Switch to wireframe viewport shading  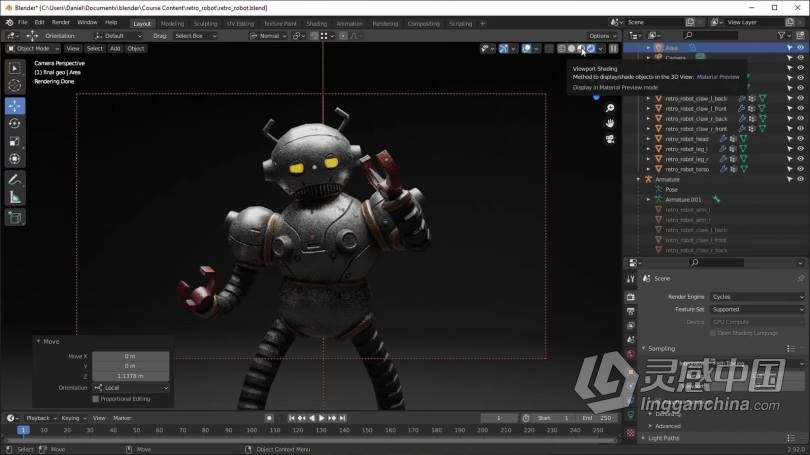(x=562, y=49)
